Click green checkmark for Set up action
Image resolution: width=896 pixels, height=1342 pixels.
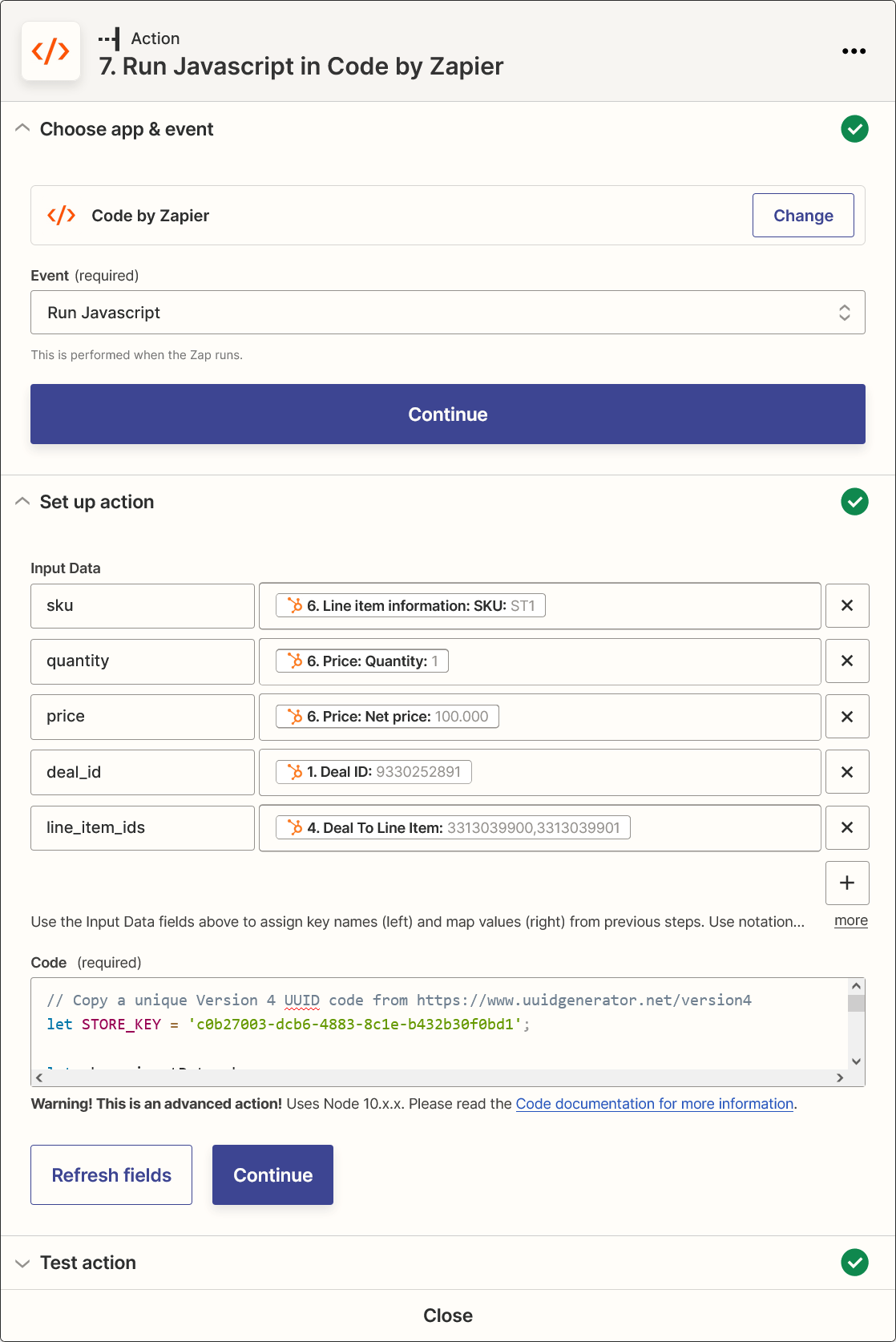[x=854, y=502]
